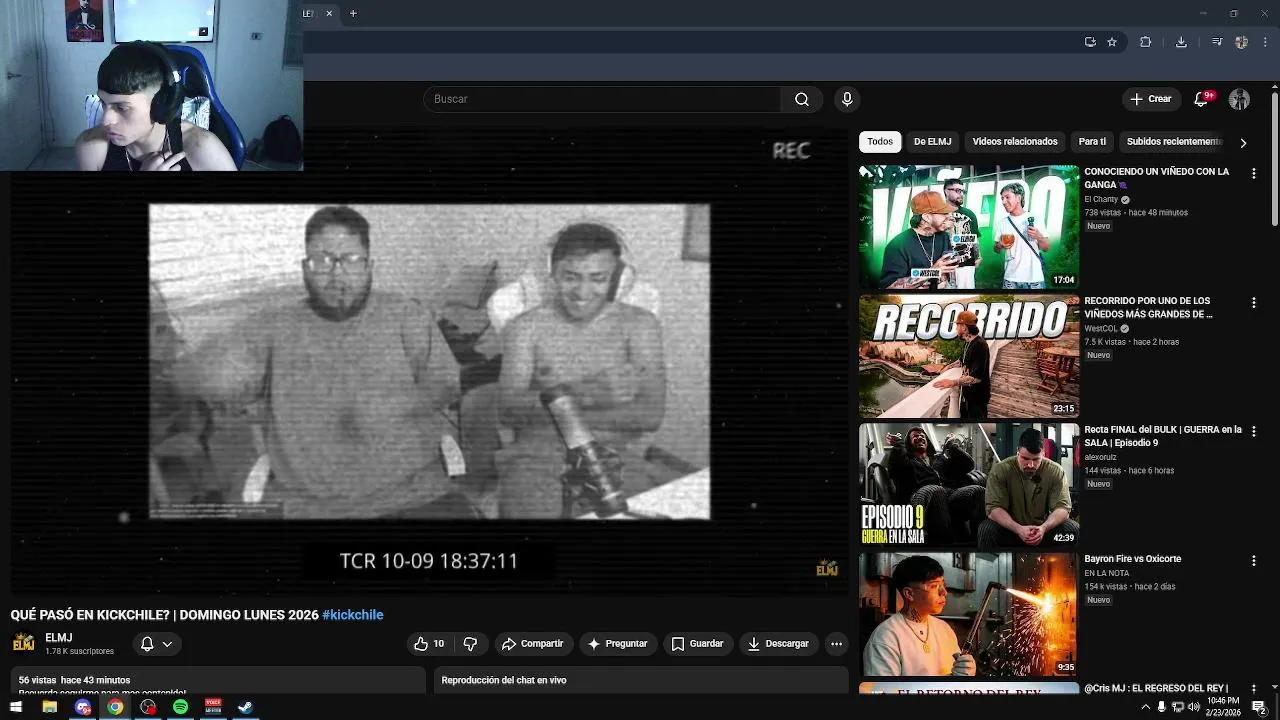Open Chrome media controls icon

click(x=1217, y=42)
